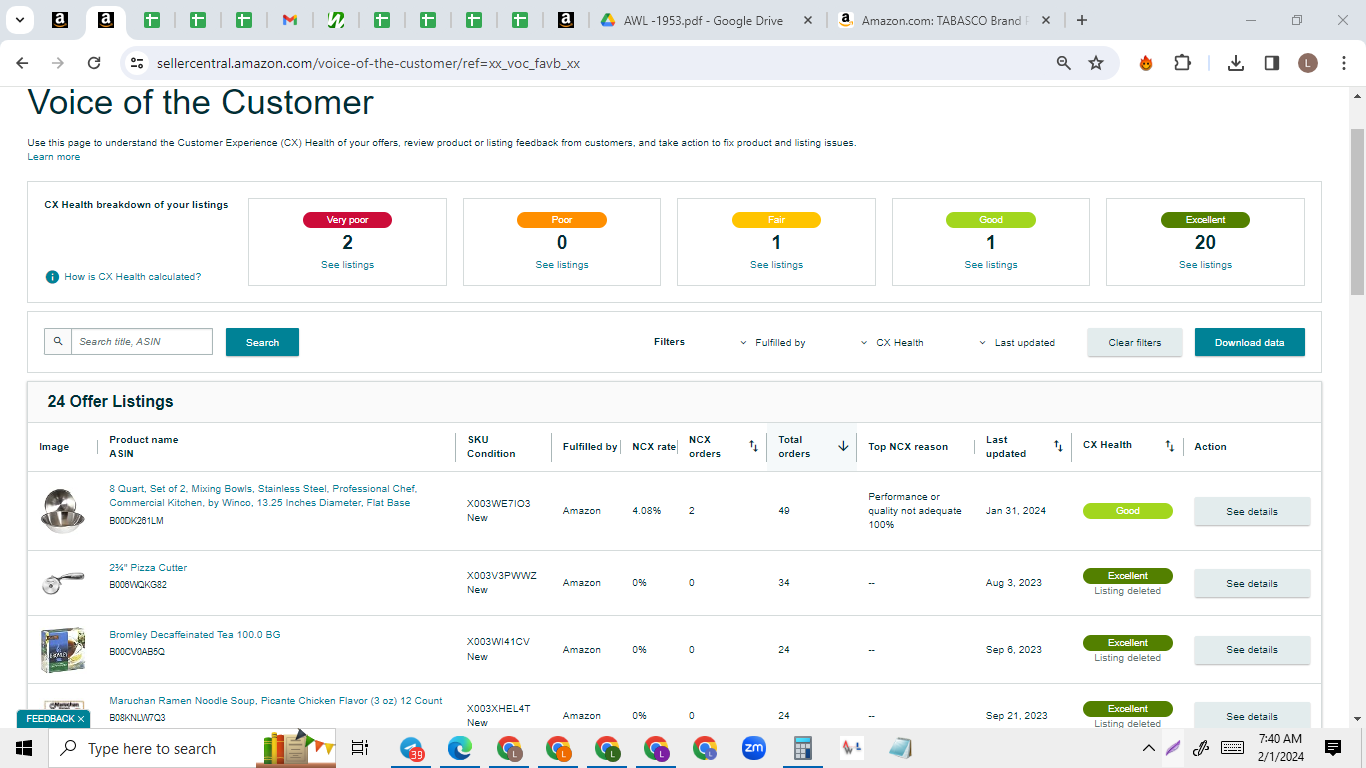Screen dimensions: 1366x768
Task: Click the magnifier icon in the listing search box
Action: [58, 342]
